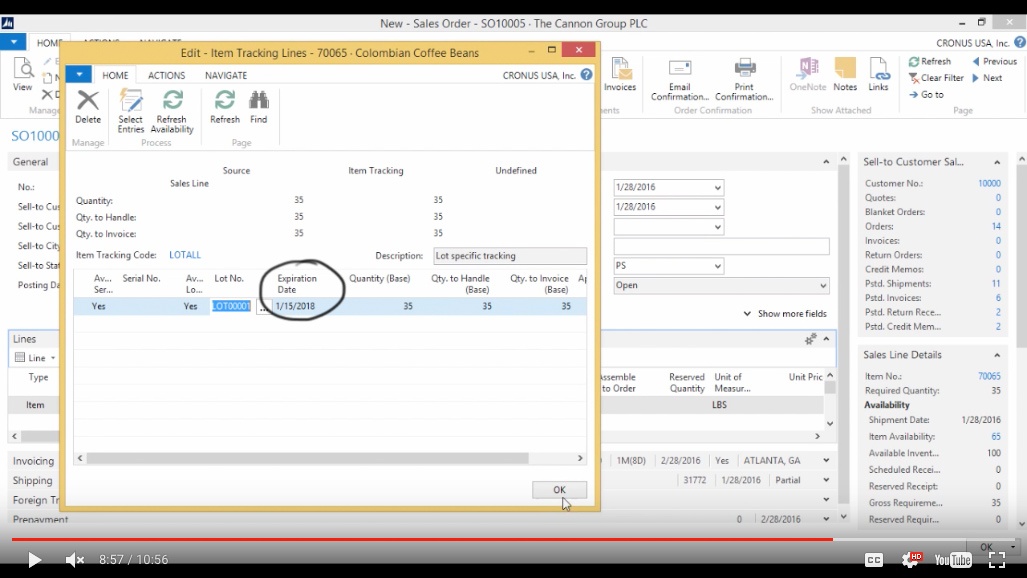Open the second 1/28/2016 date dropdown

[x=717, y=207]
